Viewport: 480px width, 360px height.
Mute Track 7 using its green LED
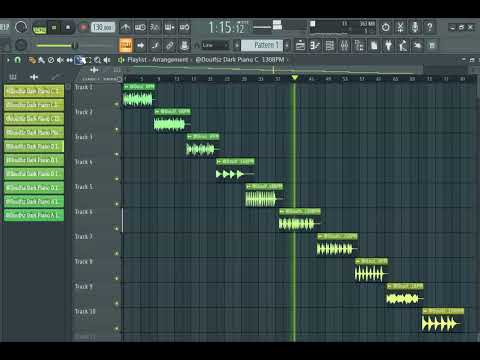point(117,254)
